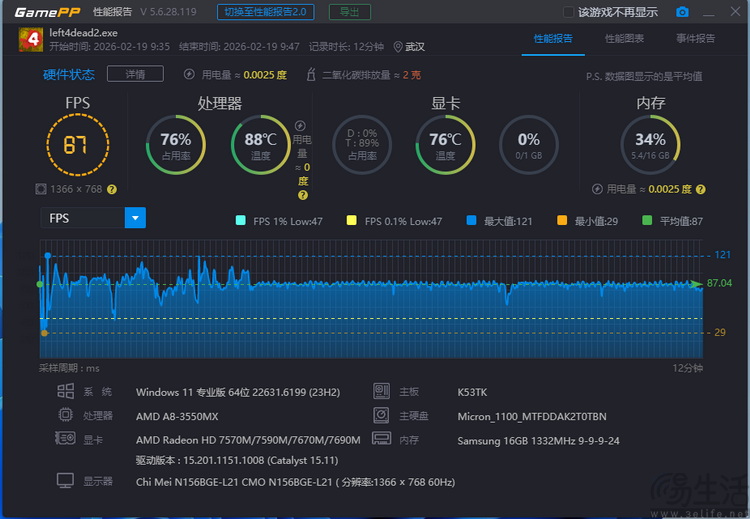The height and width of the screenshot is (519, 750).
Task: Click the 导出 export button
Action: (x=348, y=12)
